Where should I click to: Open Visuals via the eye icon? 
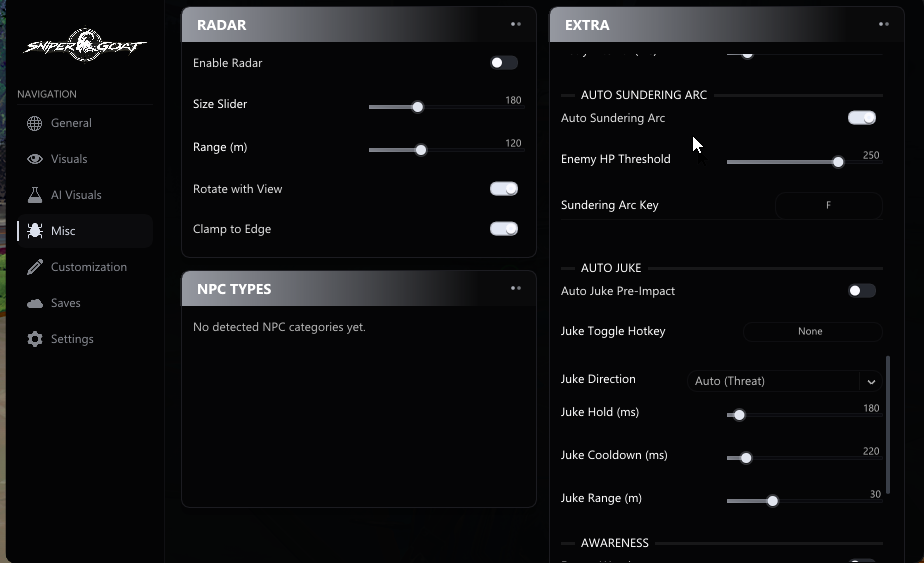(x=34, y=159)
